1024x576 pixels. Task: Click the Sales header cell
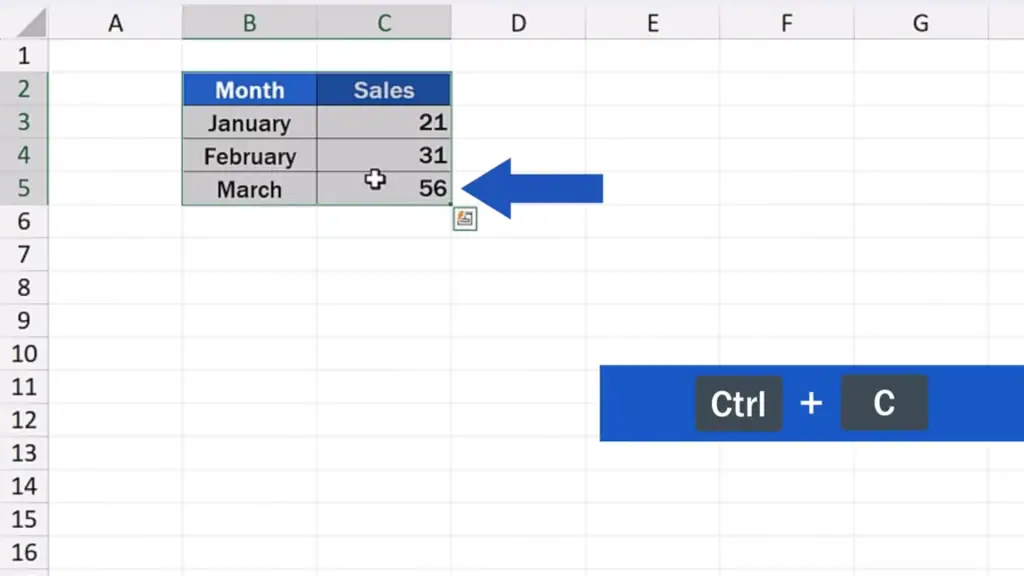click(384, 89)
